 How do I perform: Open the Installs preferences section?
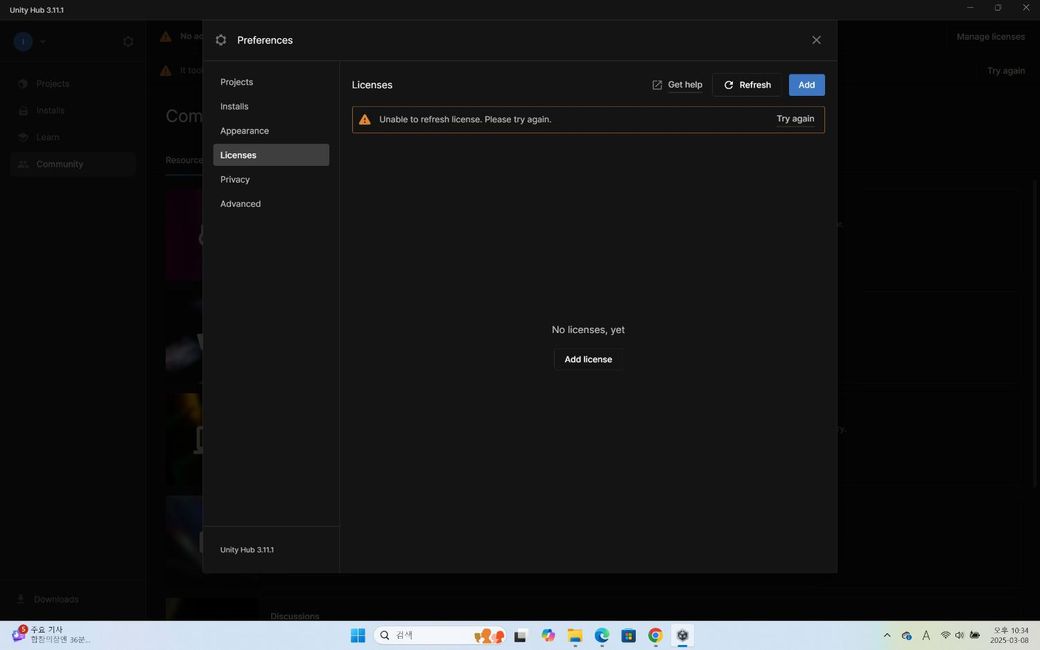coord(235,106)
